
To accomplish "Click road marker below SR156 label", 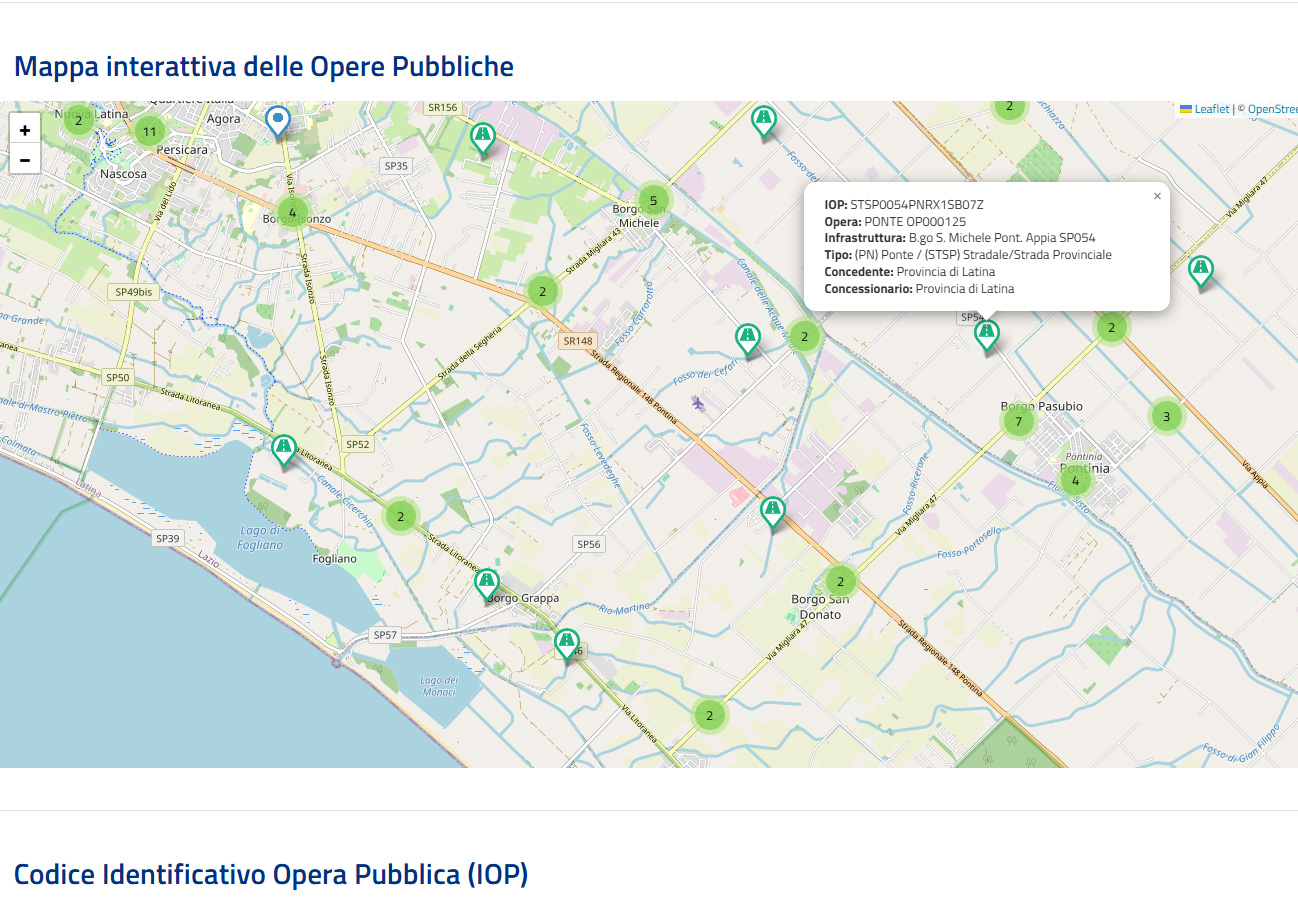I will tap(483, 139).
